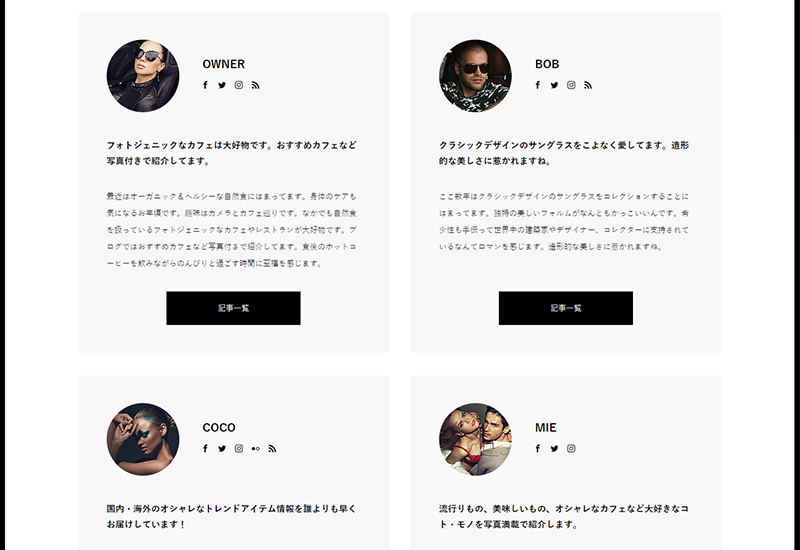
Task: Open BOB's Instagram icon
Action: (571, 85)
